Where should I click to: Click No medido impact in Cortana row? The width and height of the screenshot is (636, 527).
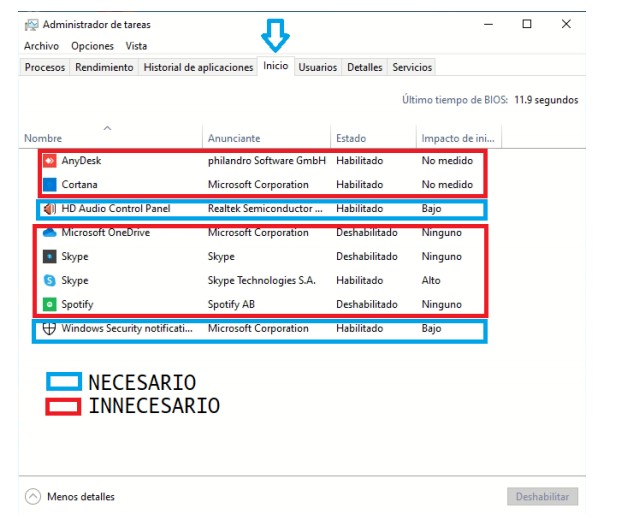[447, 185]
